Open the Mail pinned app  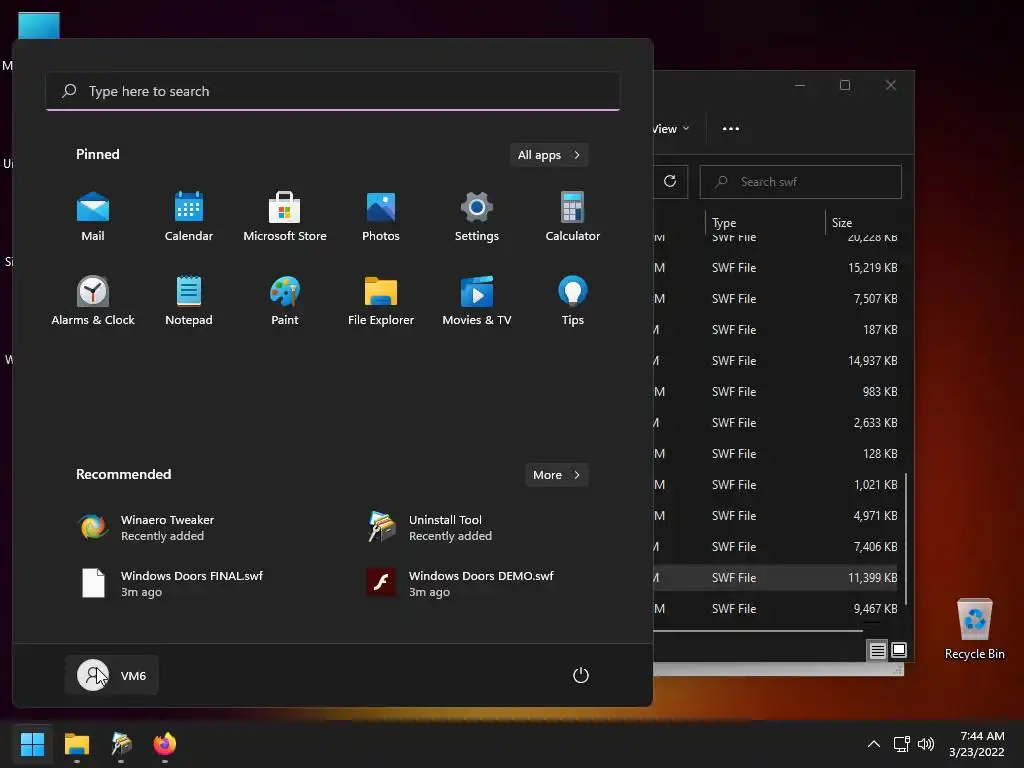pyautogui.click(x=93, y=217)
